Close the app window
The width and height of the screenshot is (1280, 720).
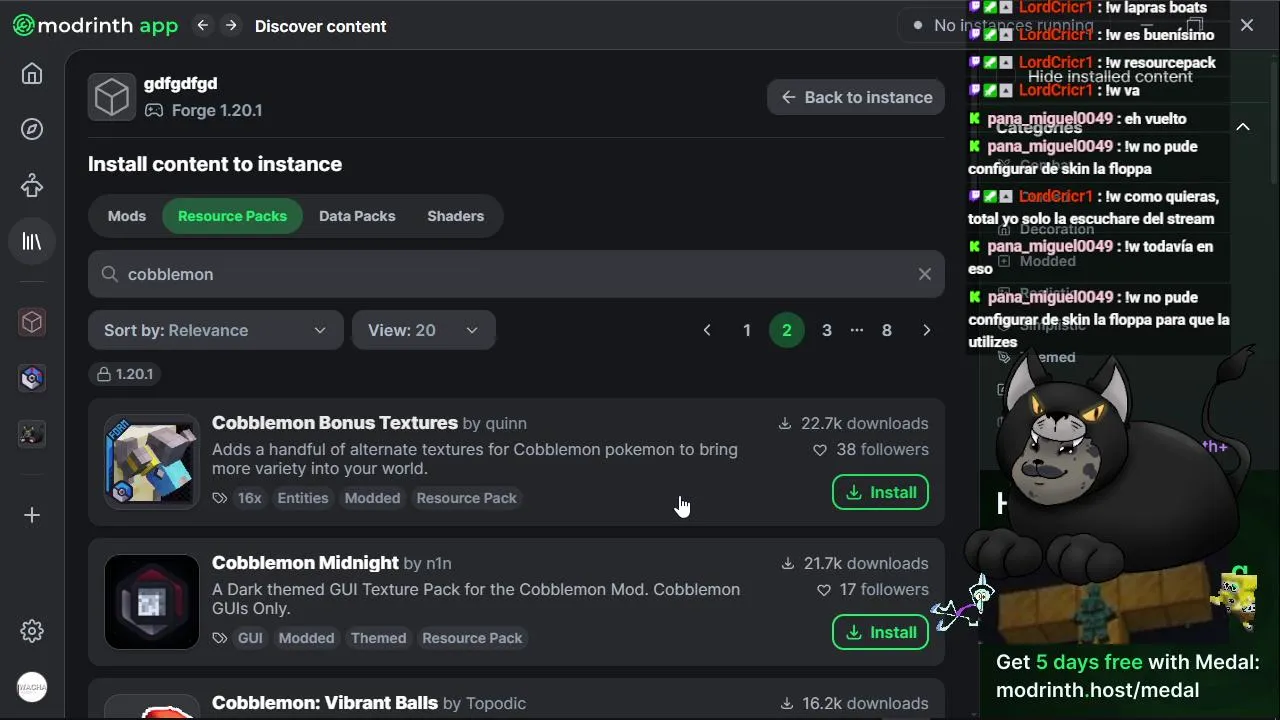(x=1246, y=26)
